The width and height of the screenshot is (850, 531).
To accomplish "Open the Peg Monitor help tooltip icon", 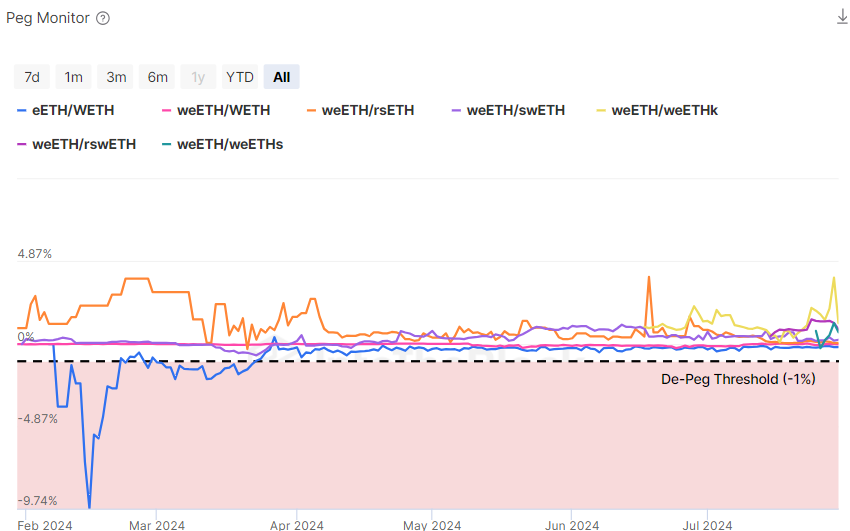I will (103, 18).
